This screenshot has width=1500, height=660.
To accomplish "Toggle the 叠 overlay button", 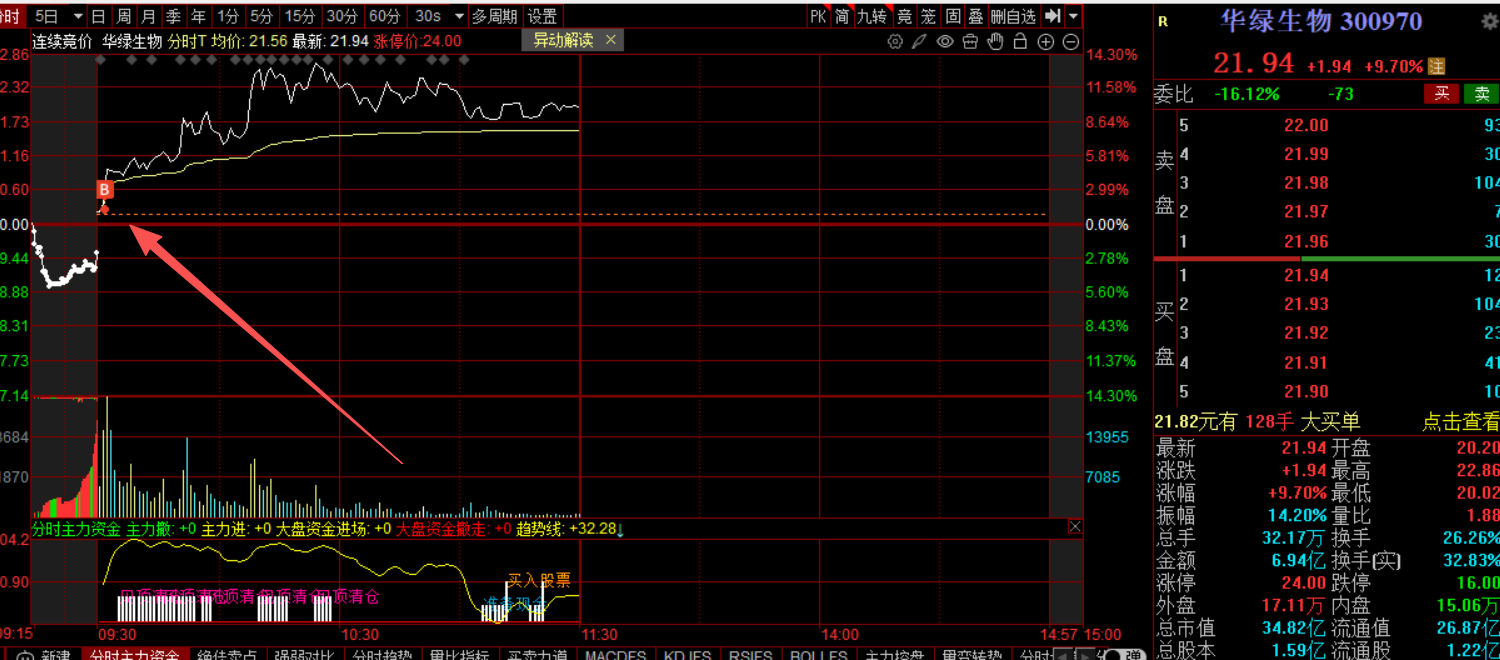I will coord(975,16).
